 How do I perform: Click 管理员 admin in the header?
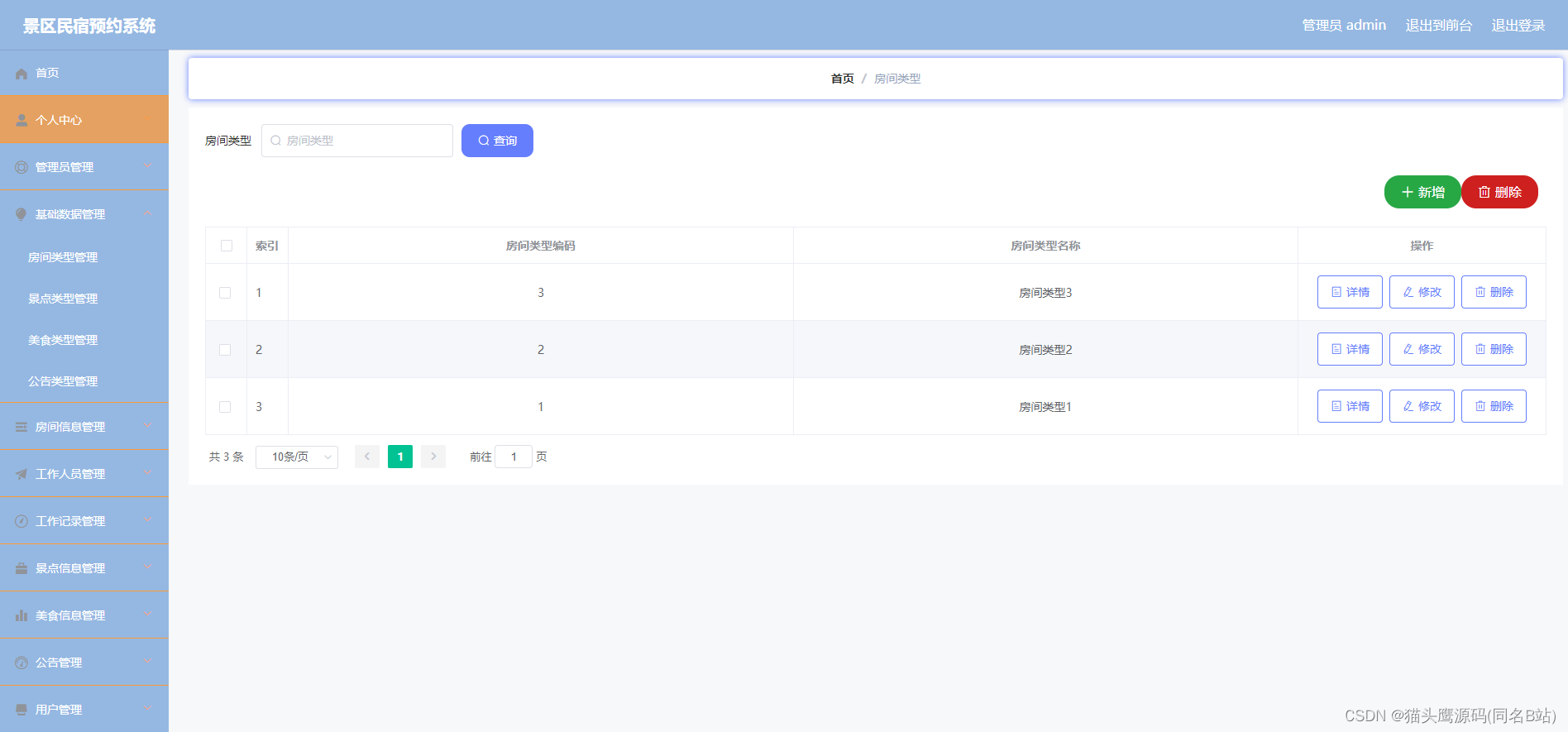tap(1344, 26)
